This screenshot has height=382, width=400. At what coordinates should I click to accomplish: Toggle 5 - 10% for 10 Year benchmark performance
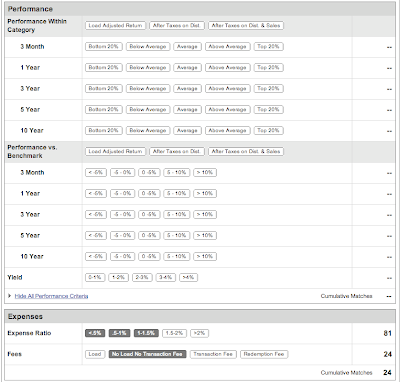point(177,257)
